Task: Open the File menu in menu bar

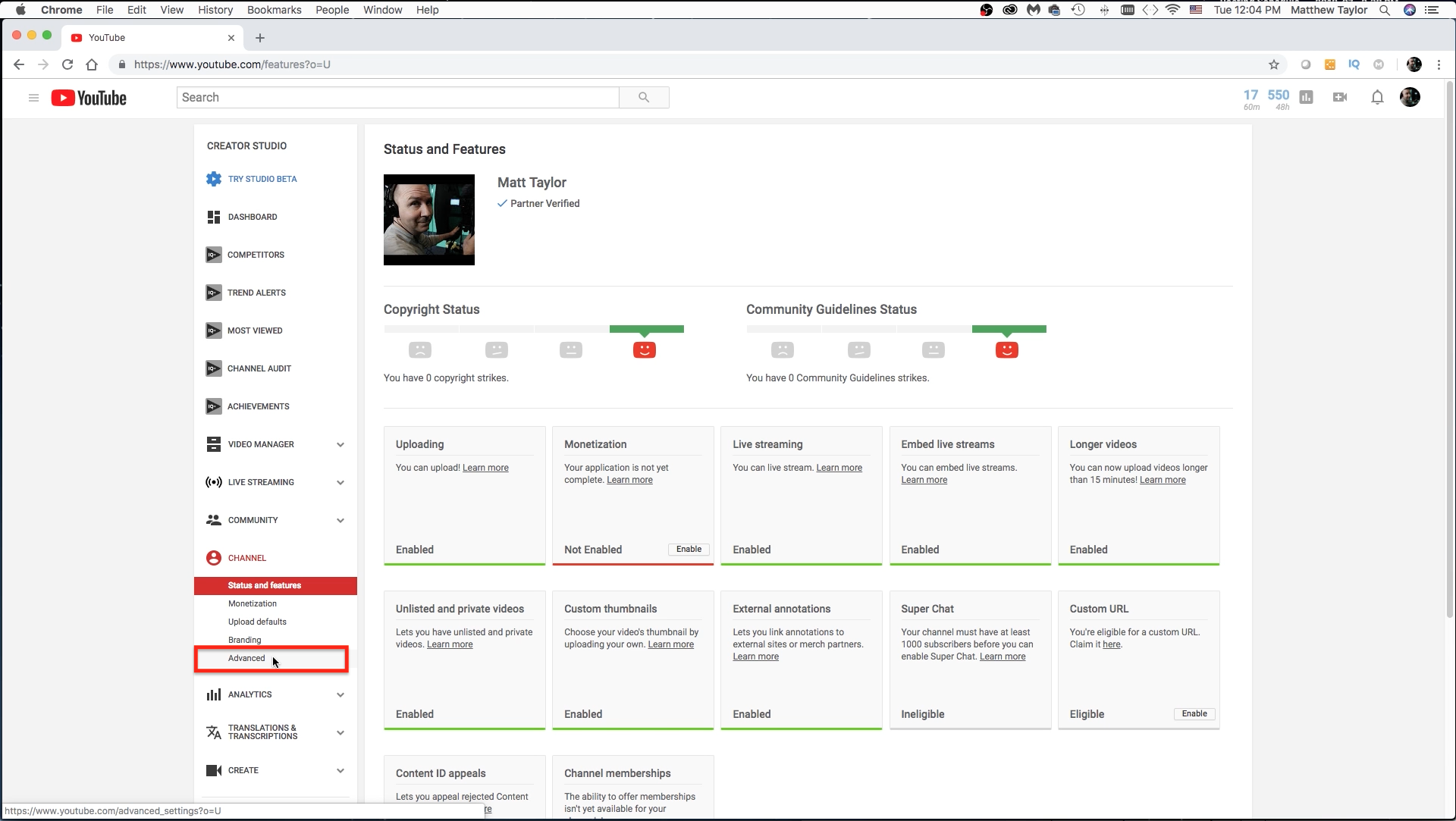Action: pos(105,10)
